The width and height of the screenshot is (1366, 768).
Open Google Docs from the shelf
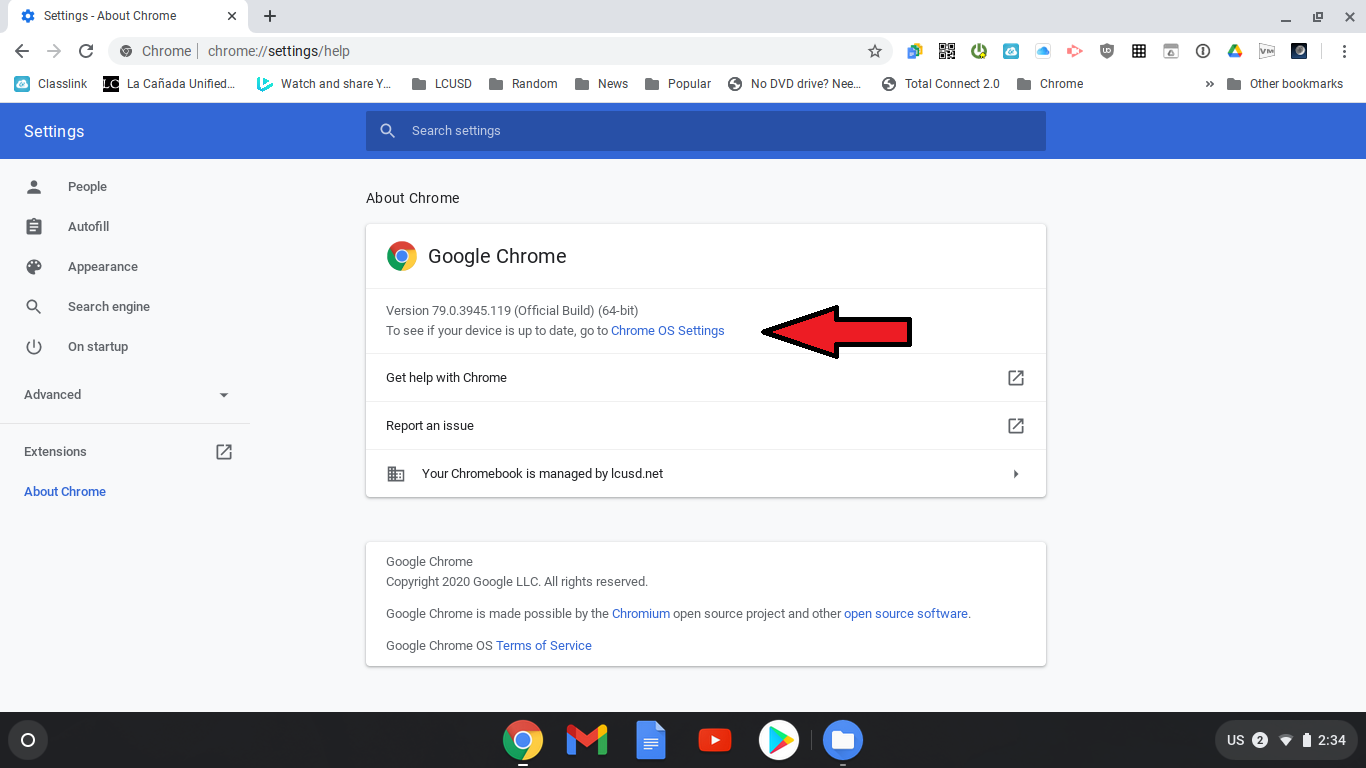point(651,740)
